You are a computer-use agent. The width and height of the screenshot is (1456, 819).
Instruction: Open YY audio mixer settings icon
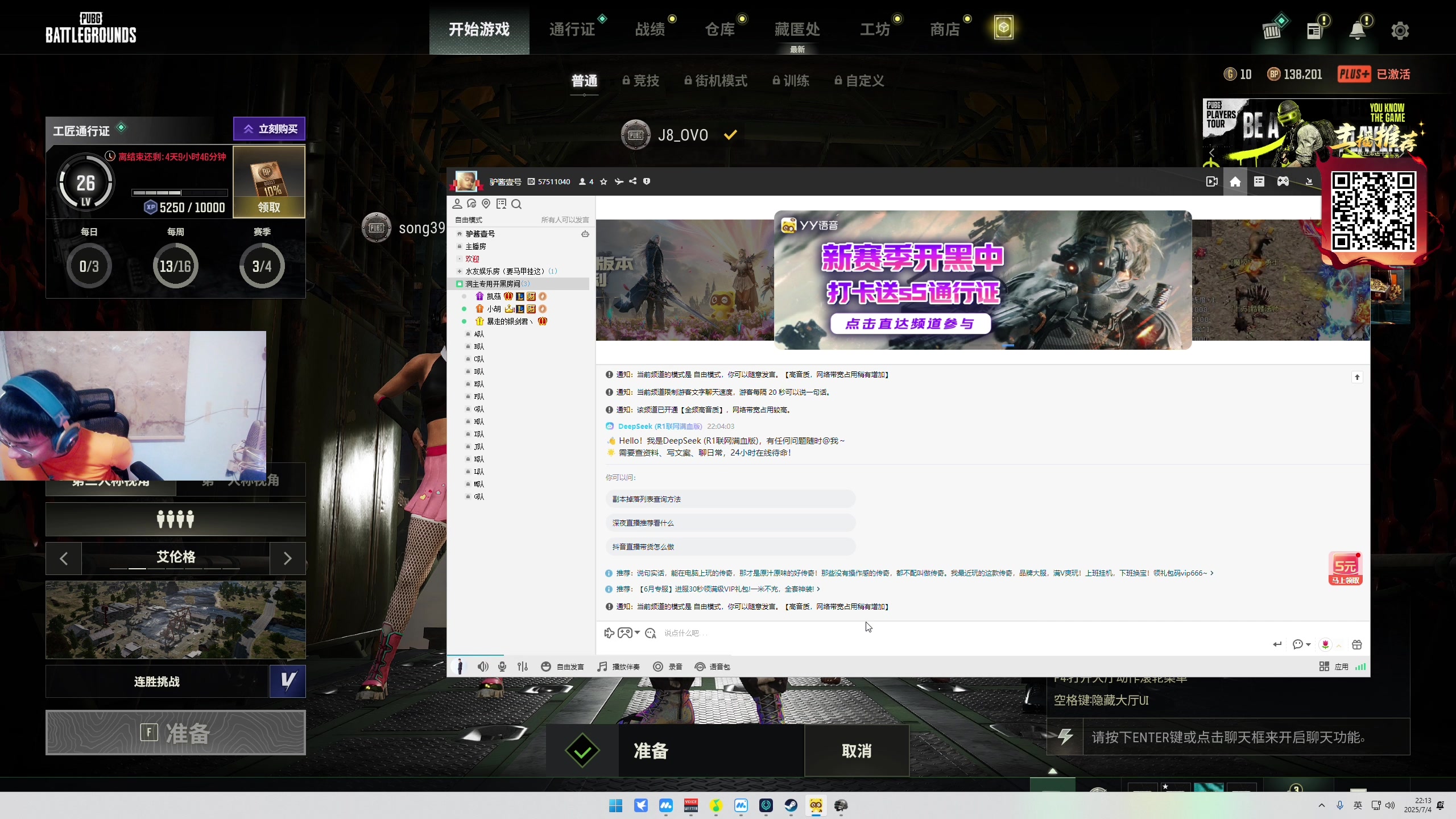click(523, 667)
